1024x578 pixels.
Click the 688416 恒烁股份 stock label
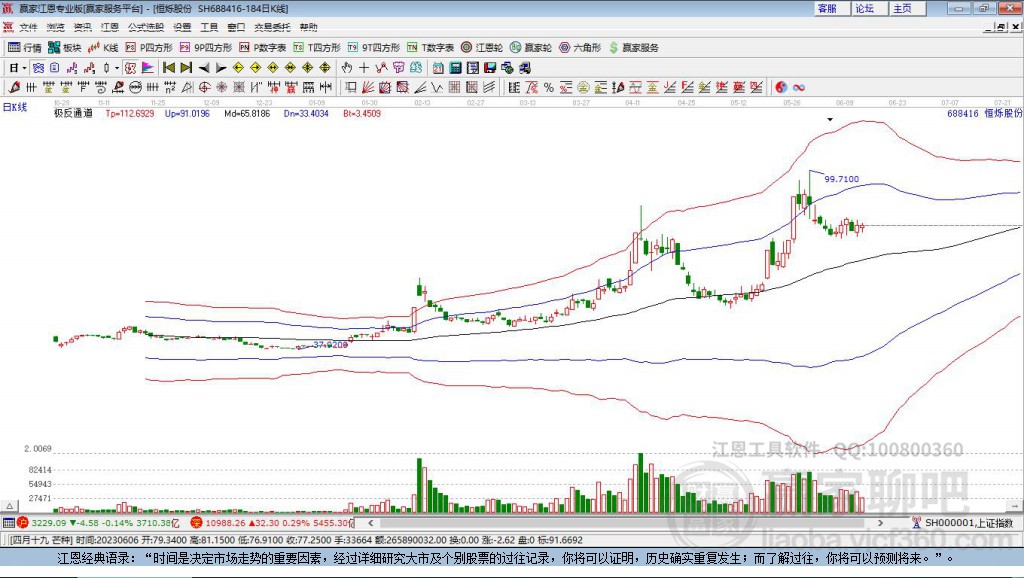click(984, 113)
